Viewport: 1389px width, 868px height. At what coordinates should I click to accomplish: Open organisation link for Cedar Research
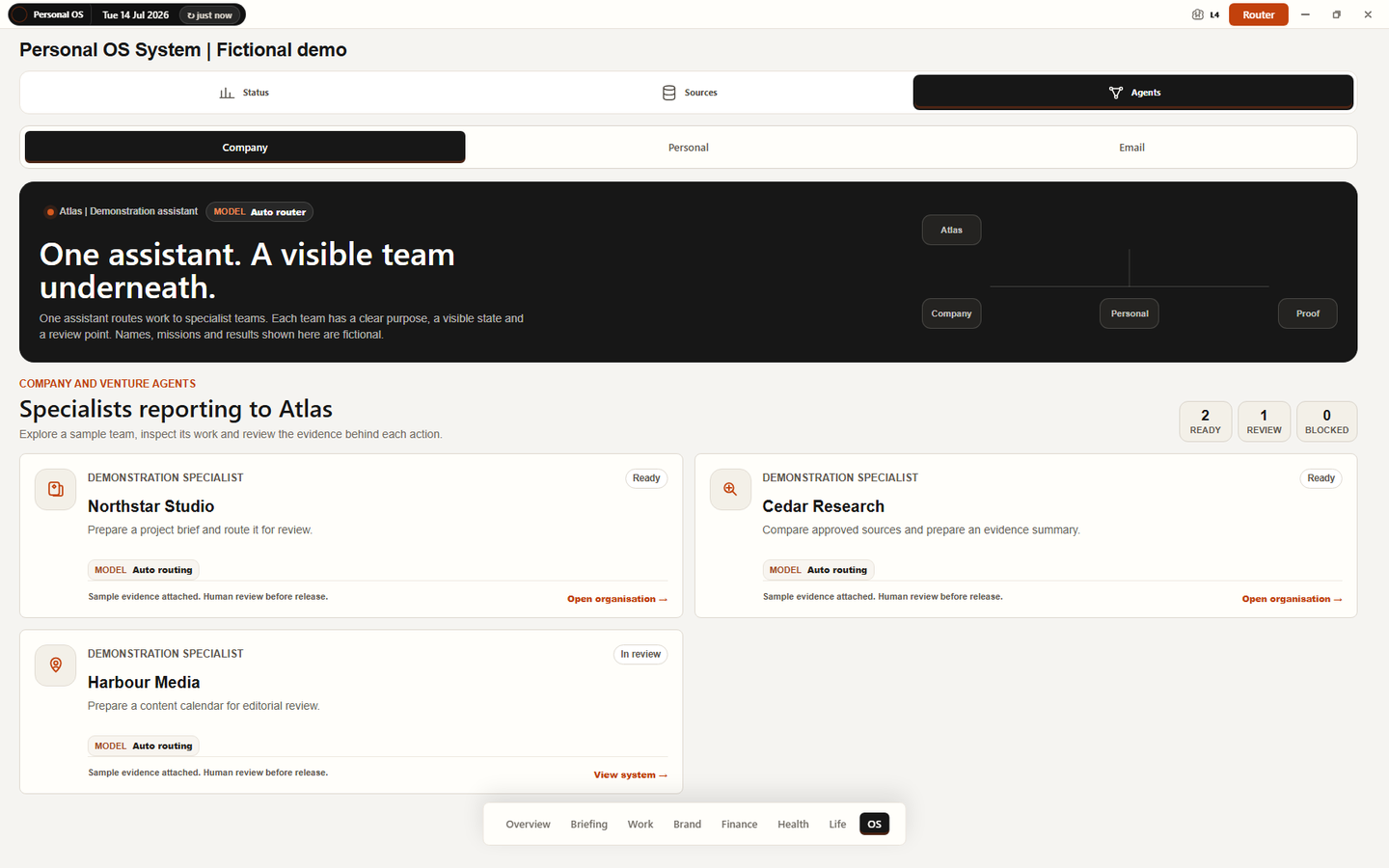click(1292, 599)
